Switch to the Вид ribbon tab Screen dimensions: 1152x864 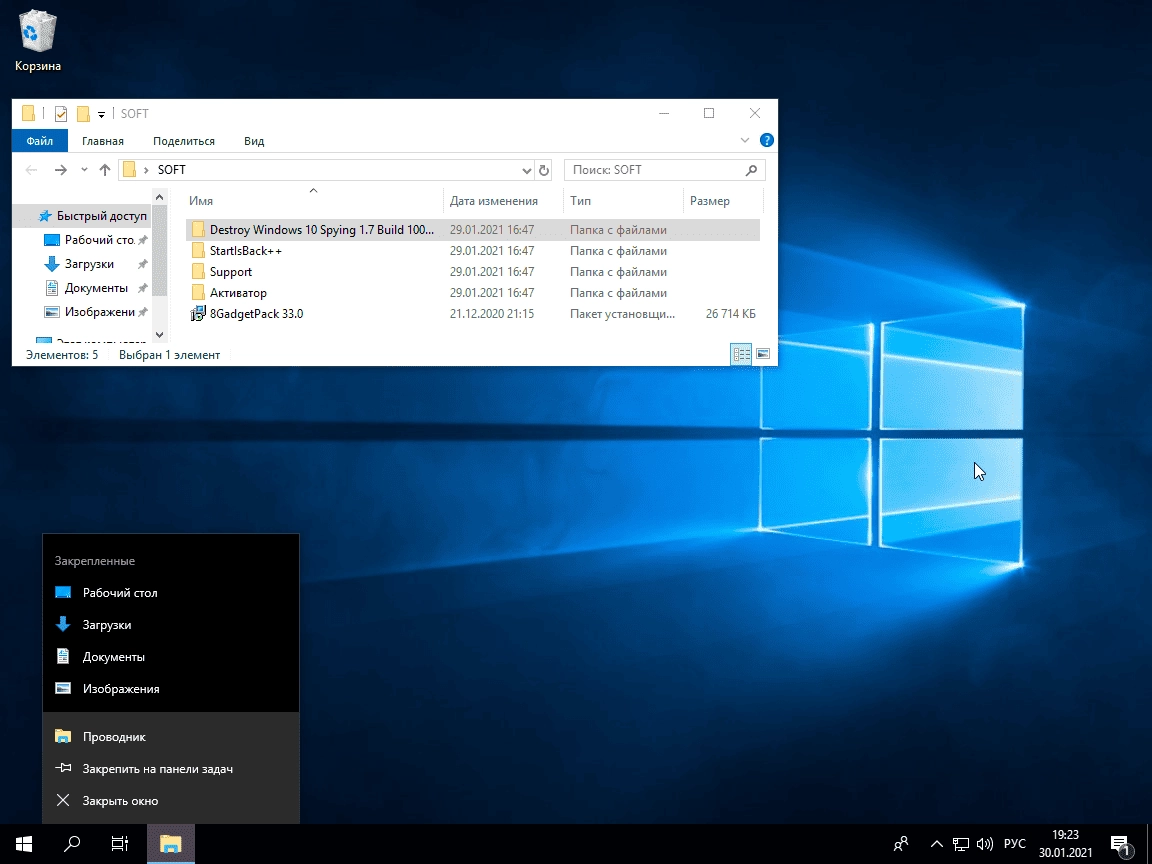pos(254,140)
